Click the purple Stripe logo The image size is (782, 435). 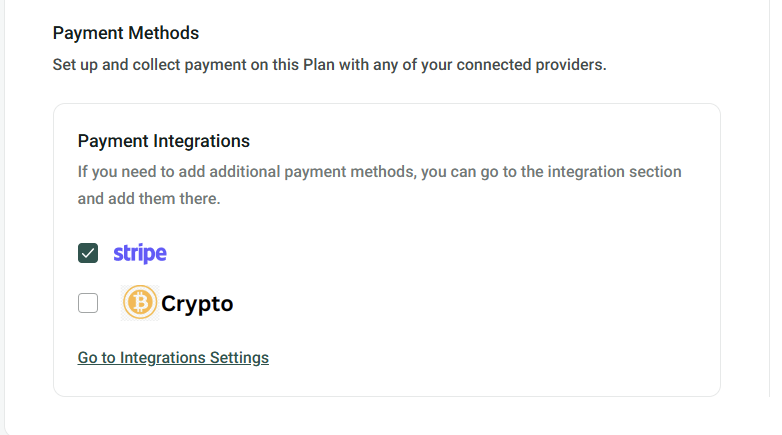click(x=140, y=253)
